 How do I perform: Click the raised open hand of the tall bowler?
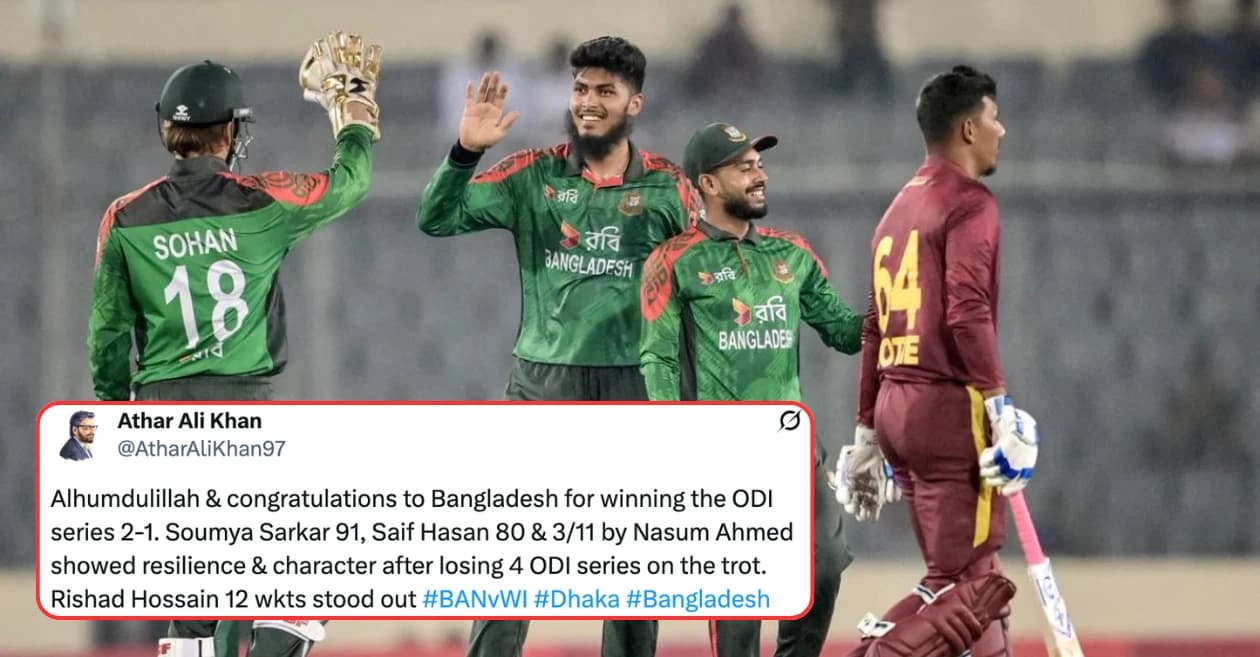(486, 110)
